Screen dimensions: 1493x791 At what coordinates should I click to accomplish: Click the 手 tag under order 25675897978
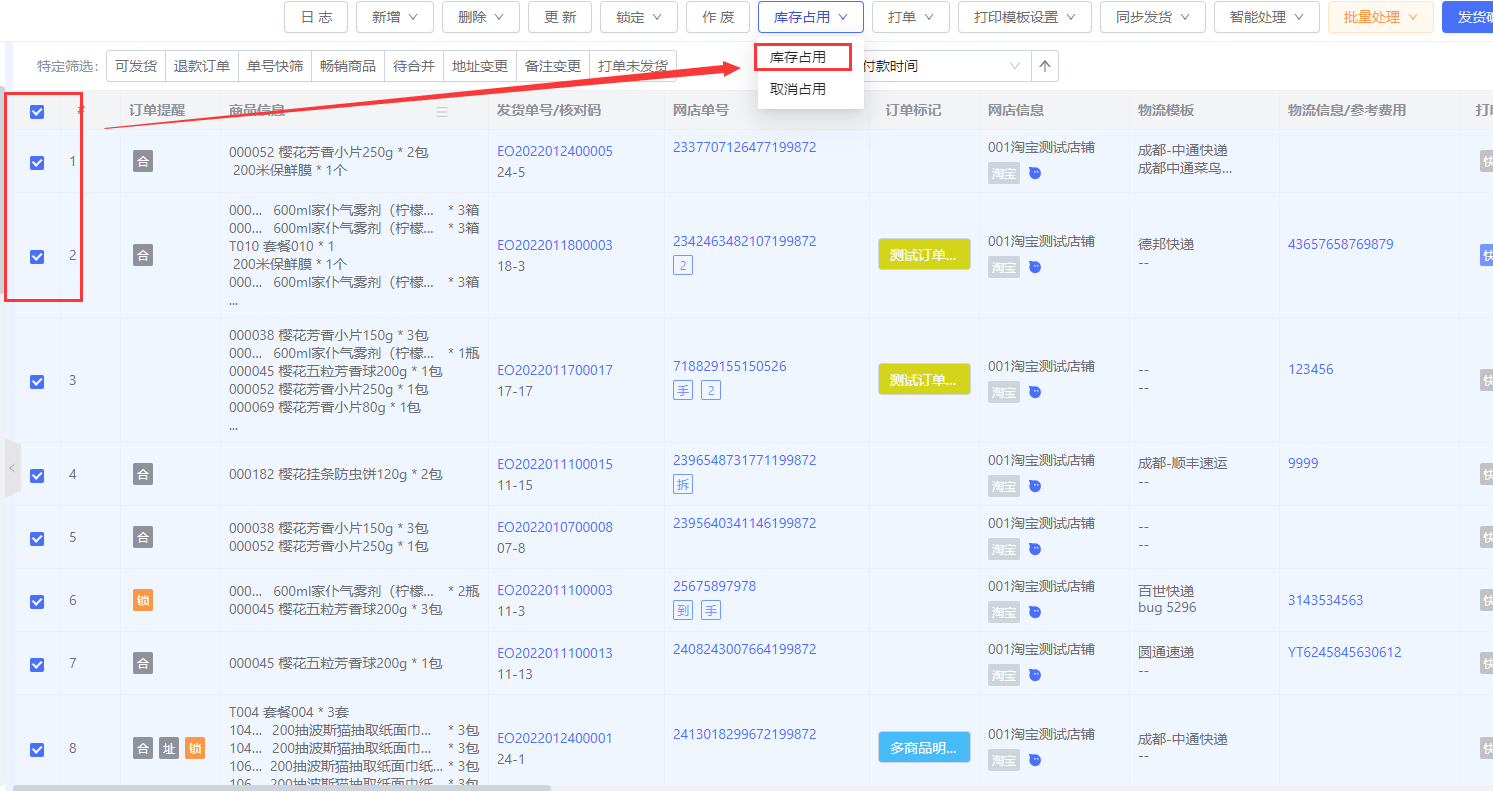(711, 610)
